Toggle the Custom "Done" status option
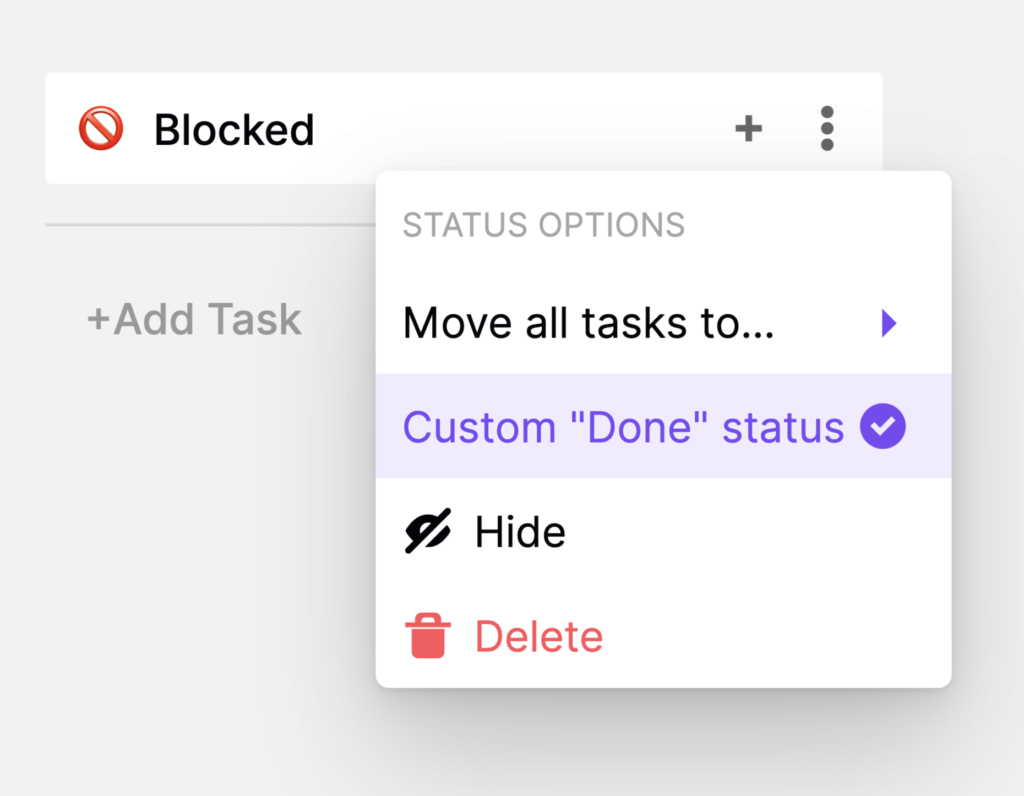The width and height of the screenshot is (1024, 796). click(x=623, y=427)
